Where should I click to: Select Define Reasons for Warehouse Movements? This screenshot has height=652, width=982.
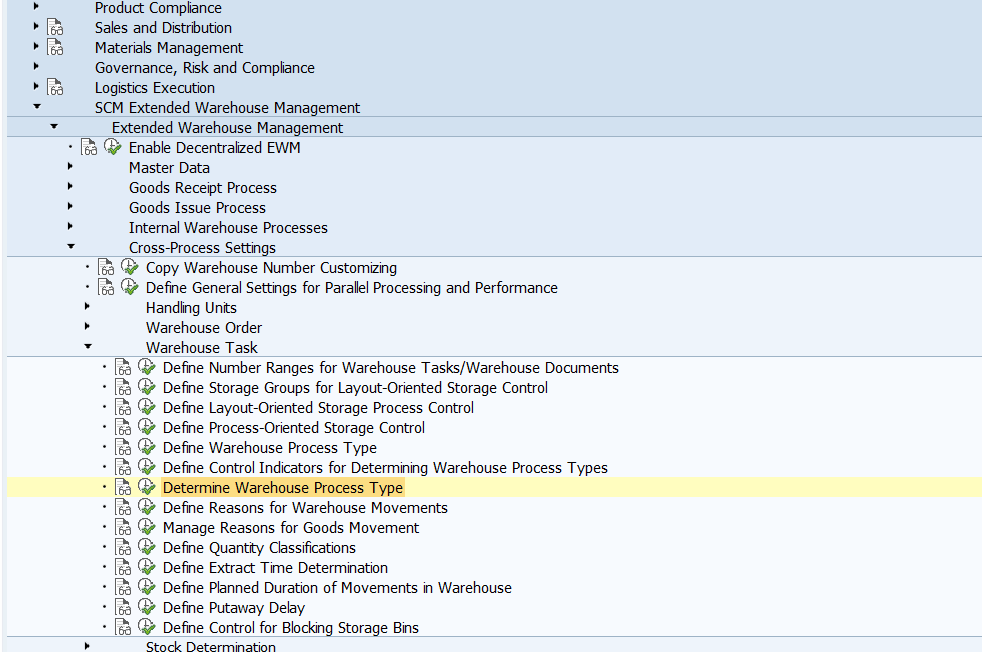point(305,508)
